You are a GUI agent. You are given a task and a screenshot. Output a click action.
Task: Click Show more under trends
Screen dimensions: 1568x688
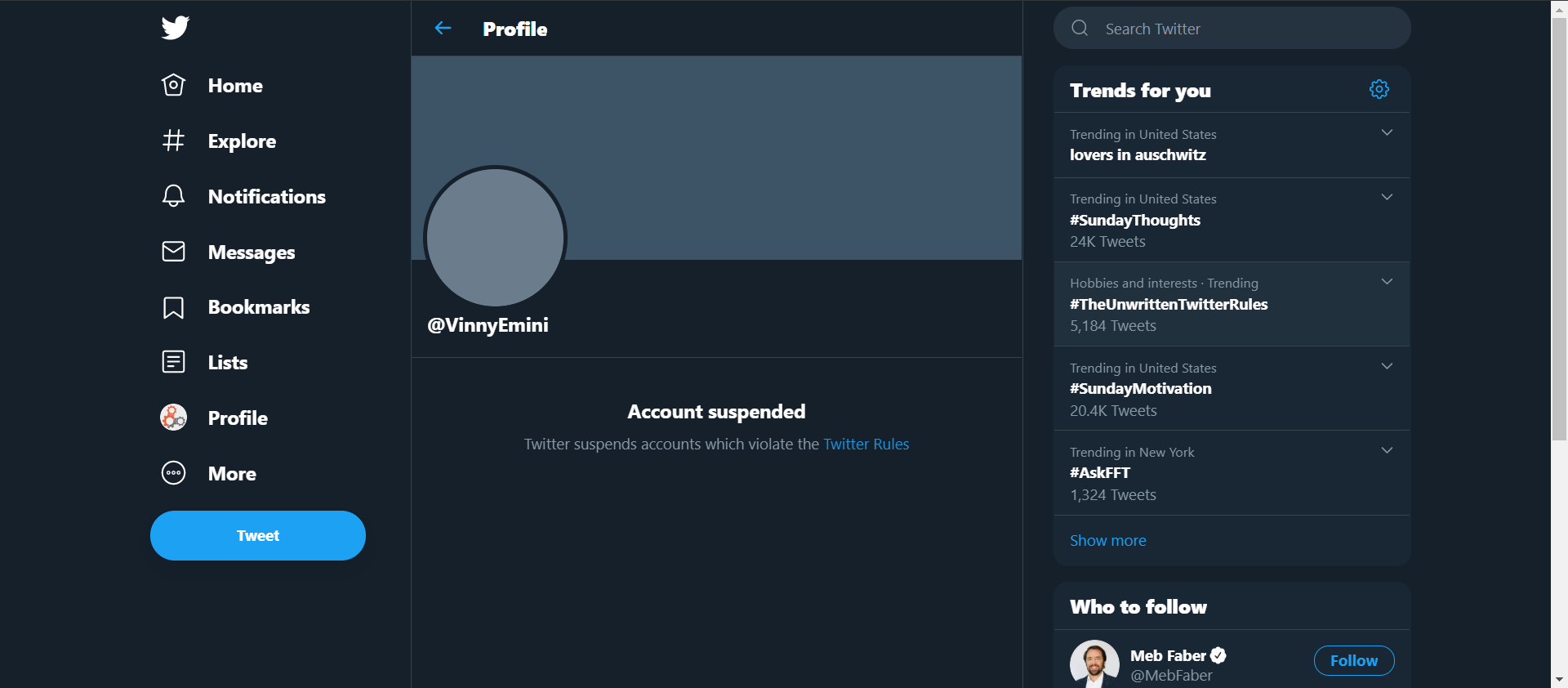(1107, 541)
